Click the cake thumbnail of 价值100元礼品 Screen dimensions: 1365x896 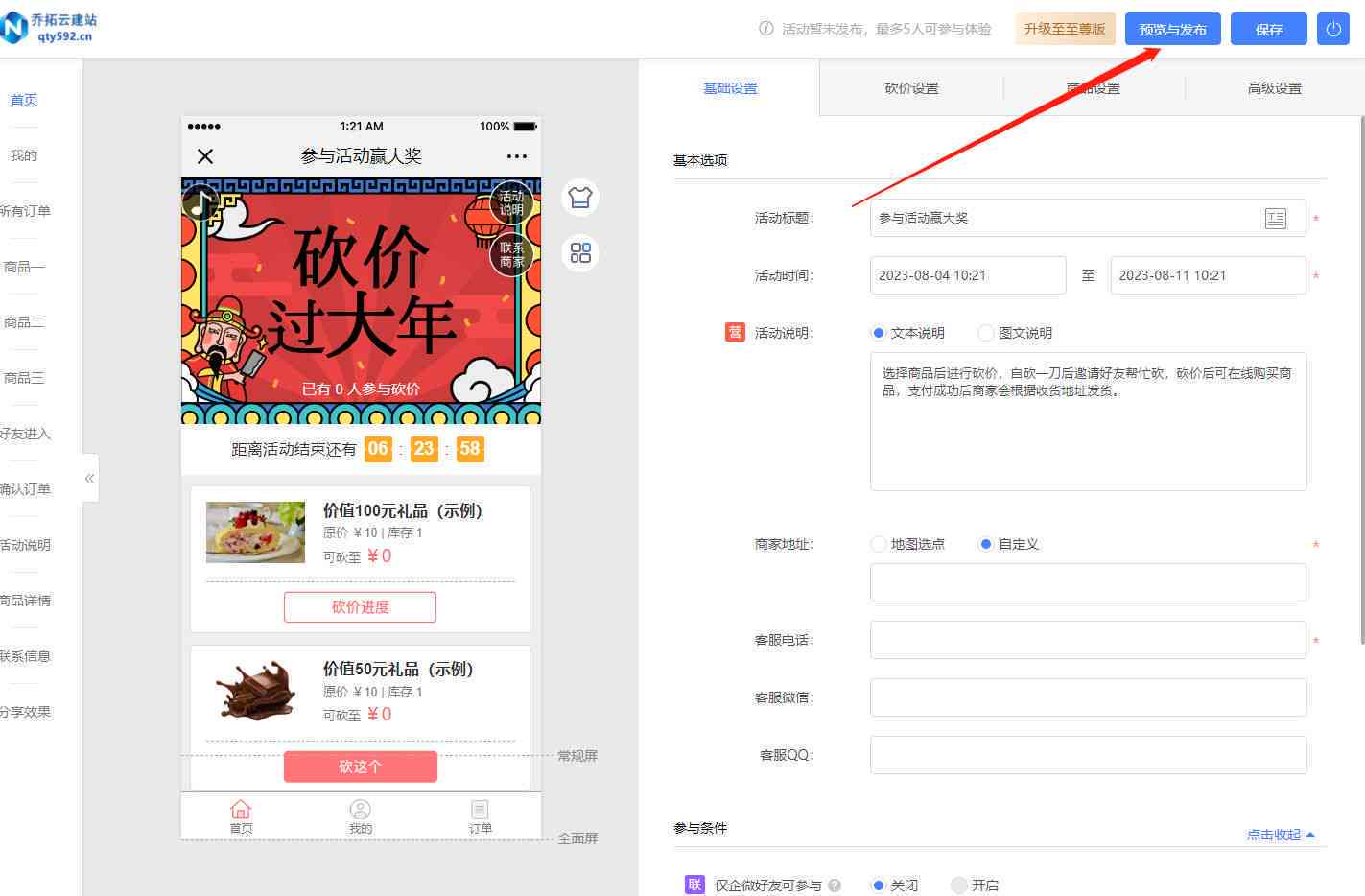click(x=255, y=531)
